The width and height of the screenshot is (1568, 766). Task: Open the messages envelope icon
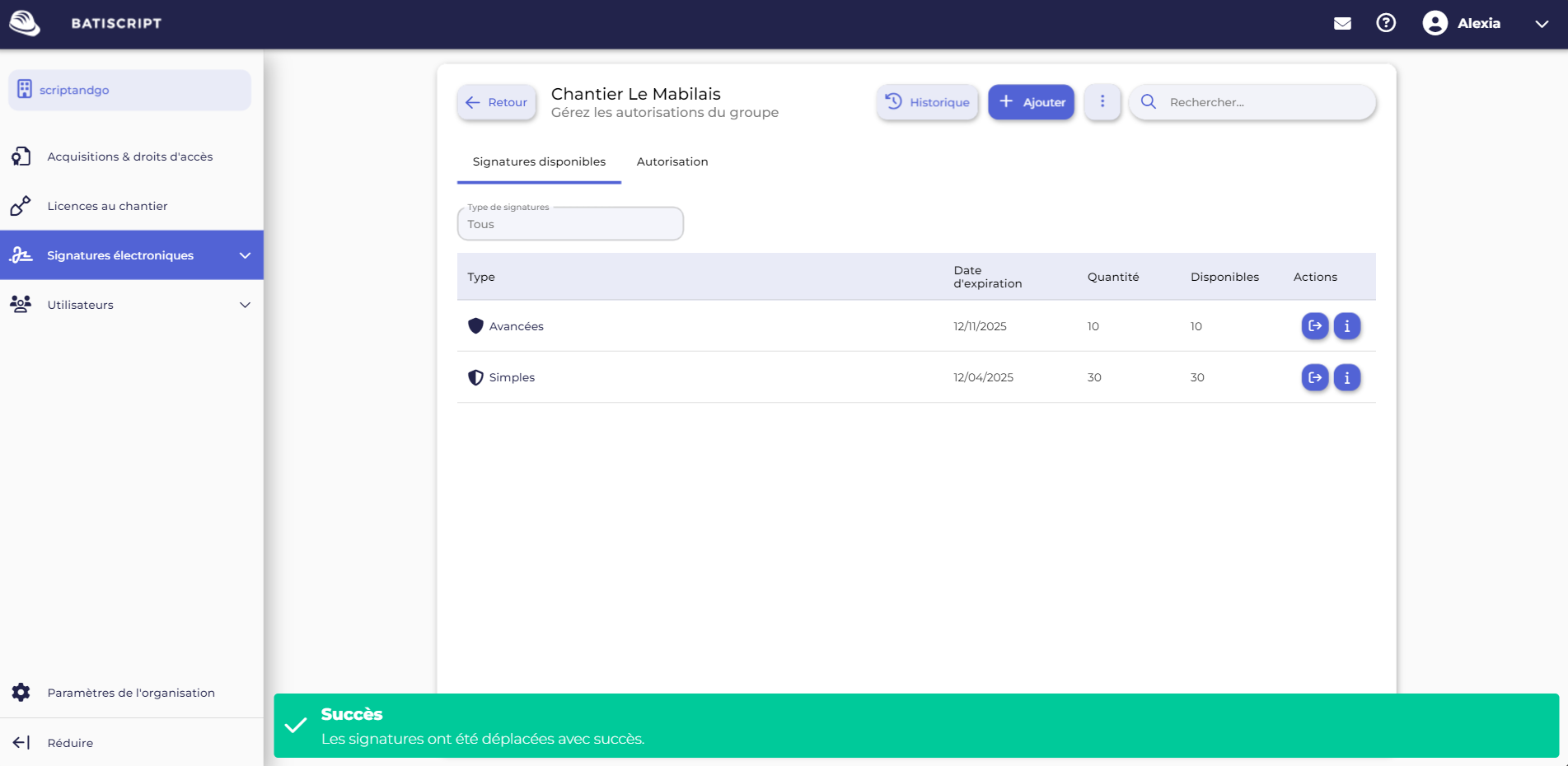click(1342, 23)
